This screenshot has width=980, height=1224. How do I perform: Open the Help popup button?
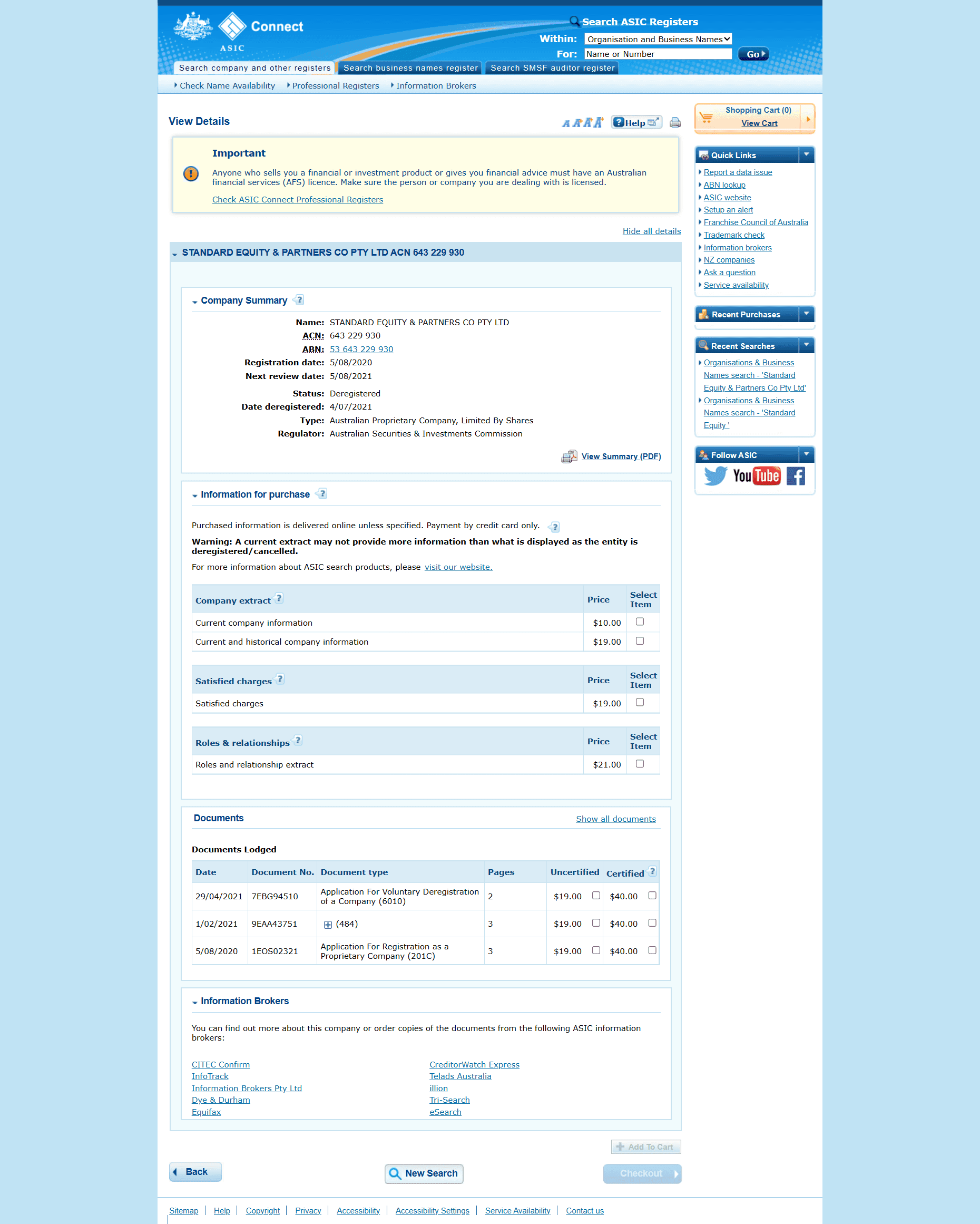636,123
